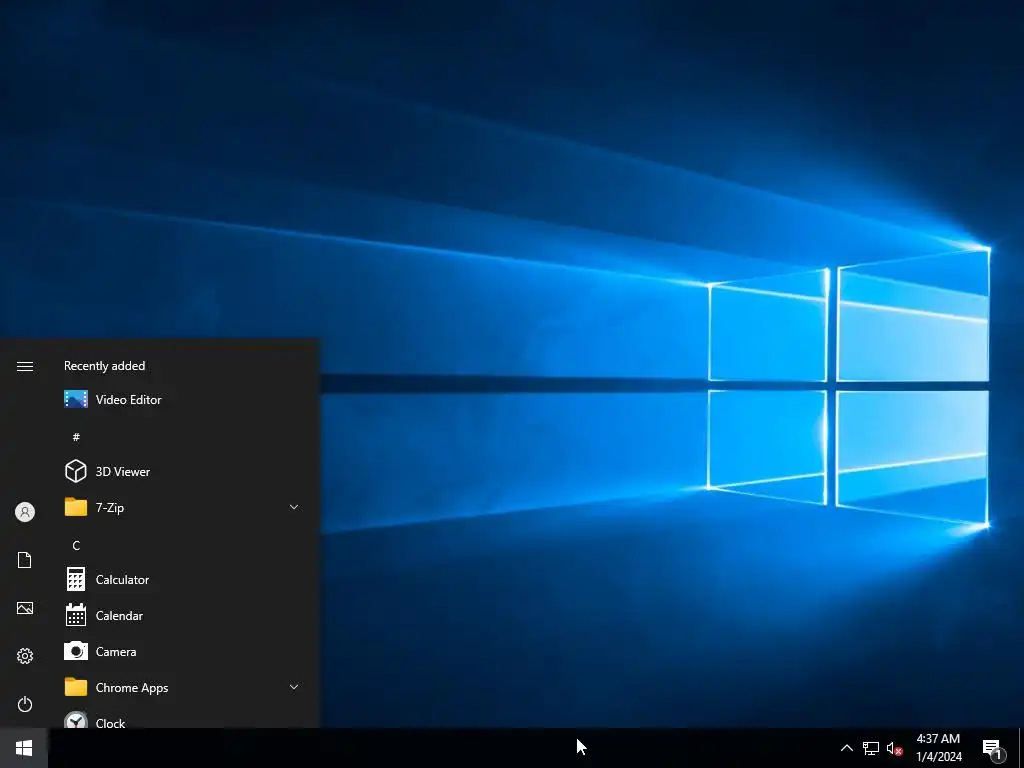
Task: Jump to the '#' letter group header
Action: (x=76, y=437)
